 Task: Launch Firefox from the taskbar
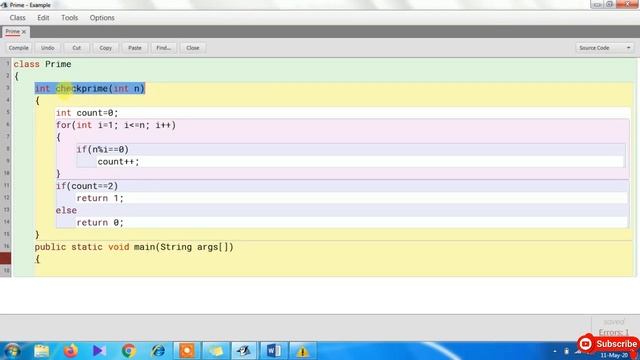click(70, 351)
